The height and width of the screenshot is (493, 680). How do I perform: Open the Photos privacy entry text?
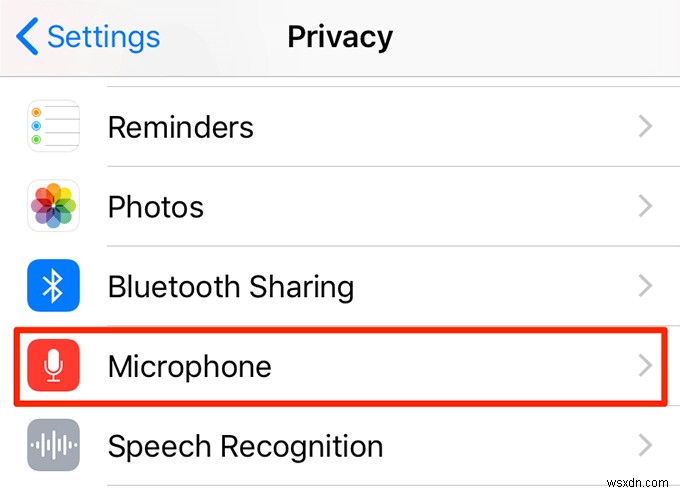coord(155,207)
